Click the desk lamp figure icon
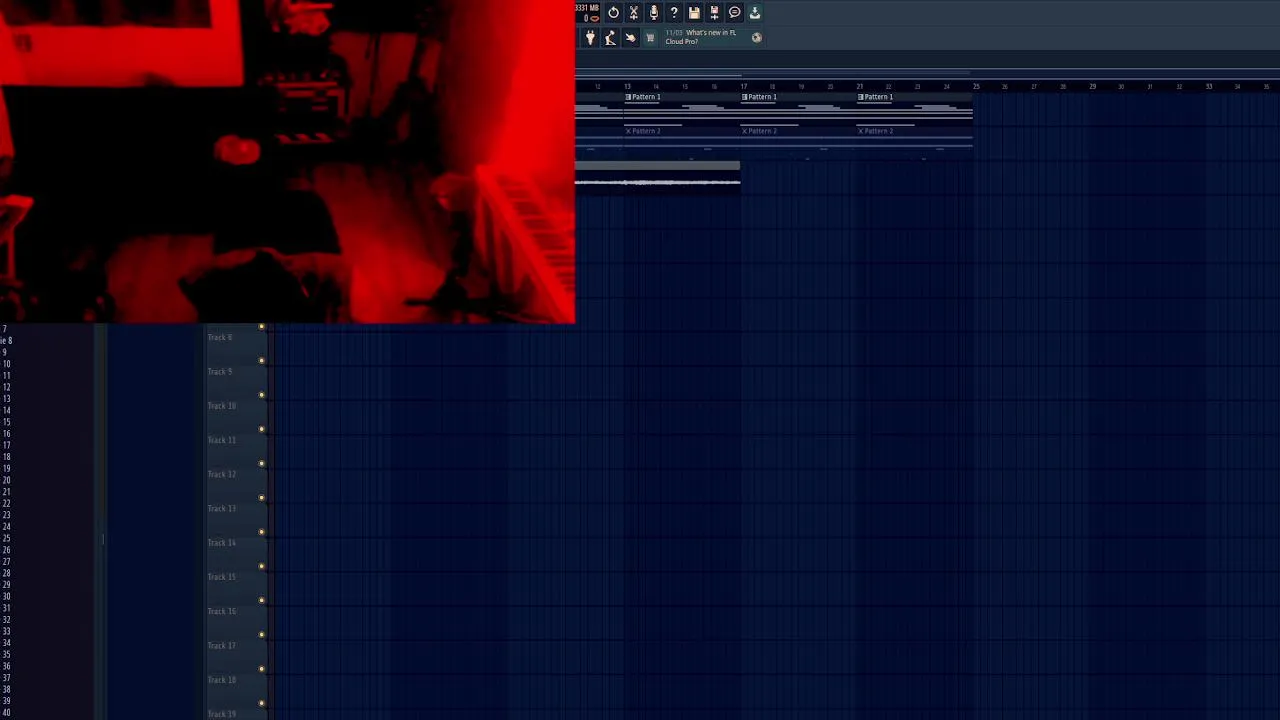The width and height of the screenshot is (1280, 720). [610, 38]
